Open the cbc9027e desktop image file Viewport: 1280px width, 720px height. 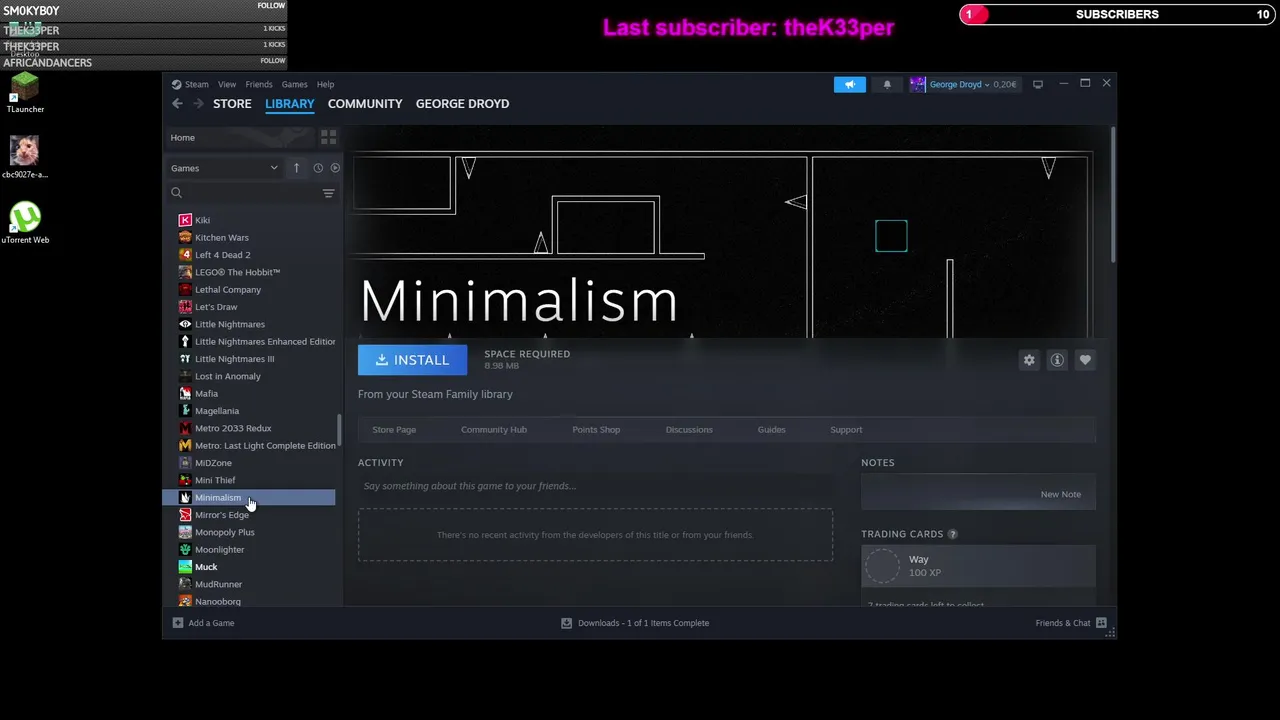[25, 158]
